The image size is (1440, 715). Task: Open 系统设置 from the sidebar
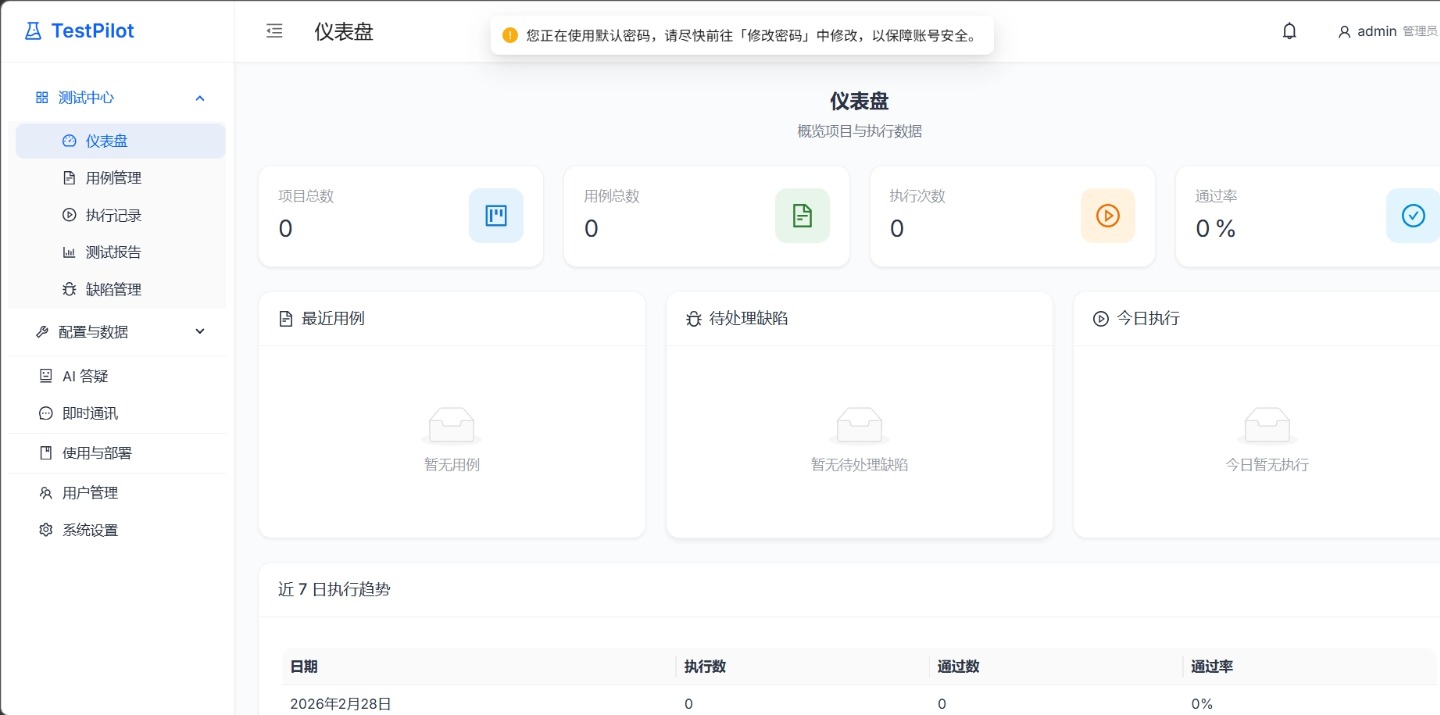point(117,530)
